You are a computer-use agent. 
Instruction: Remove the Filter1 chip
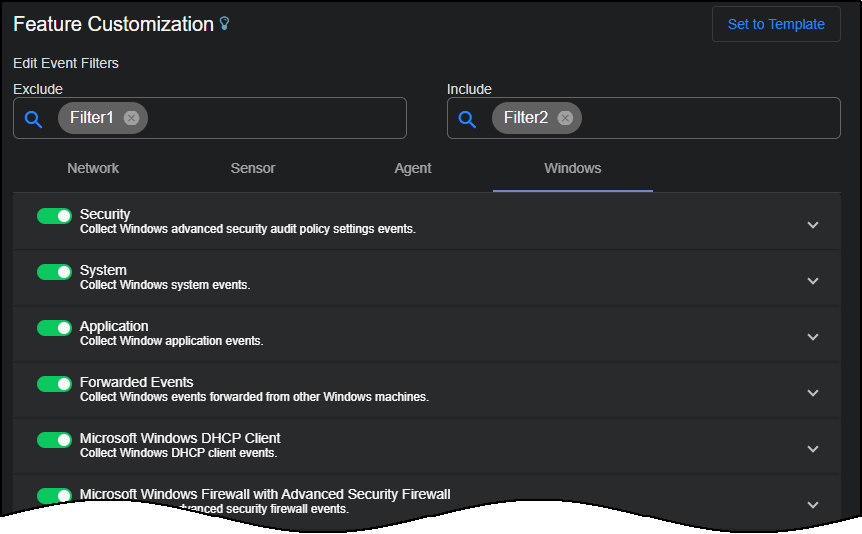pos(131,118)
